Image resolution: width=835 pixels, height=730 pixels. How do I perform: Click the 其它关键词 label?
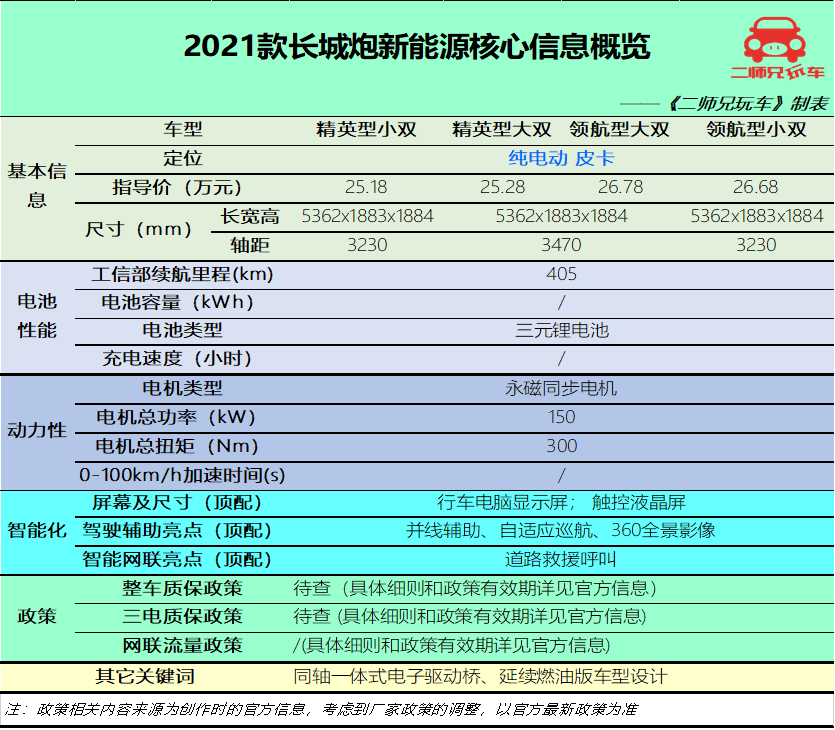pos(145,677)
